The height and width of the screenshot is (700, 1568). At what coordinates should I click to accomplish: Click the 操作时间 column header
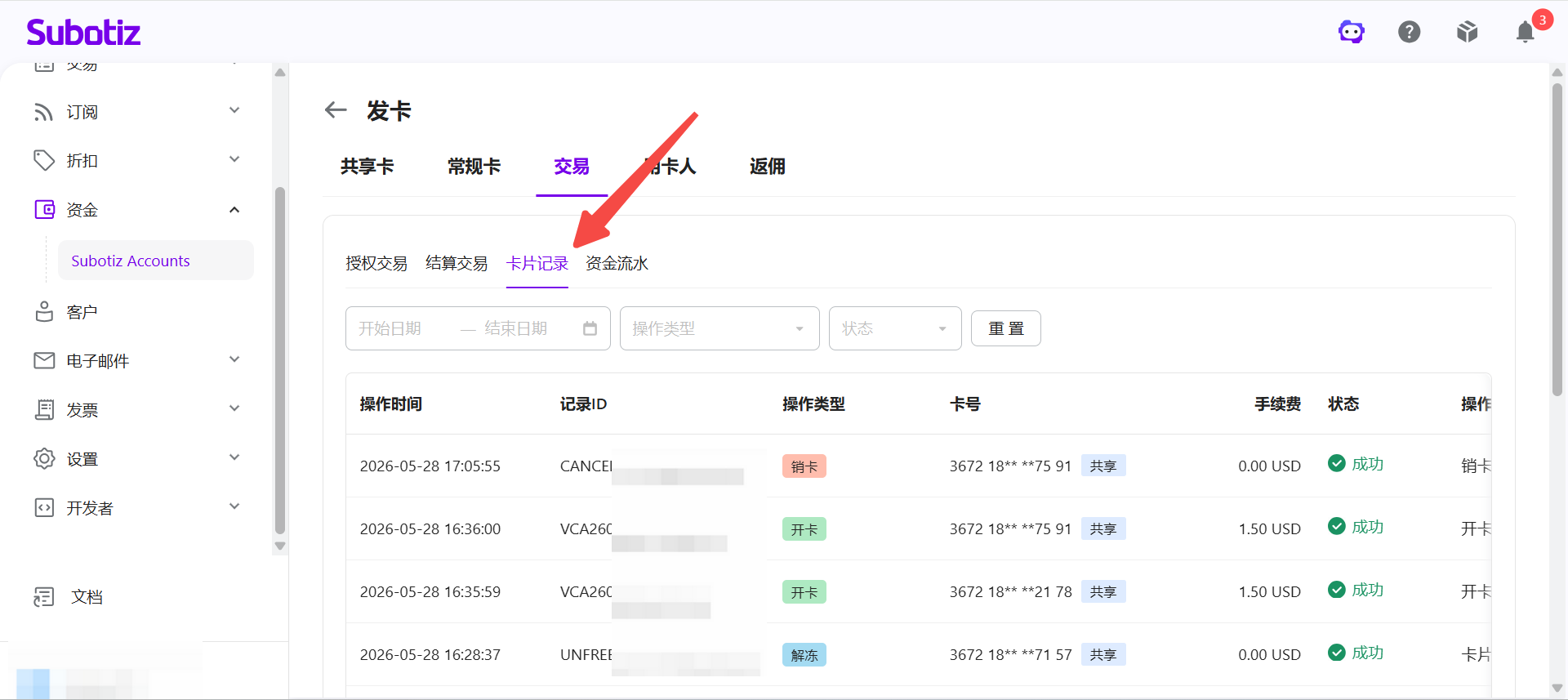tap(391, 404)
